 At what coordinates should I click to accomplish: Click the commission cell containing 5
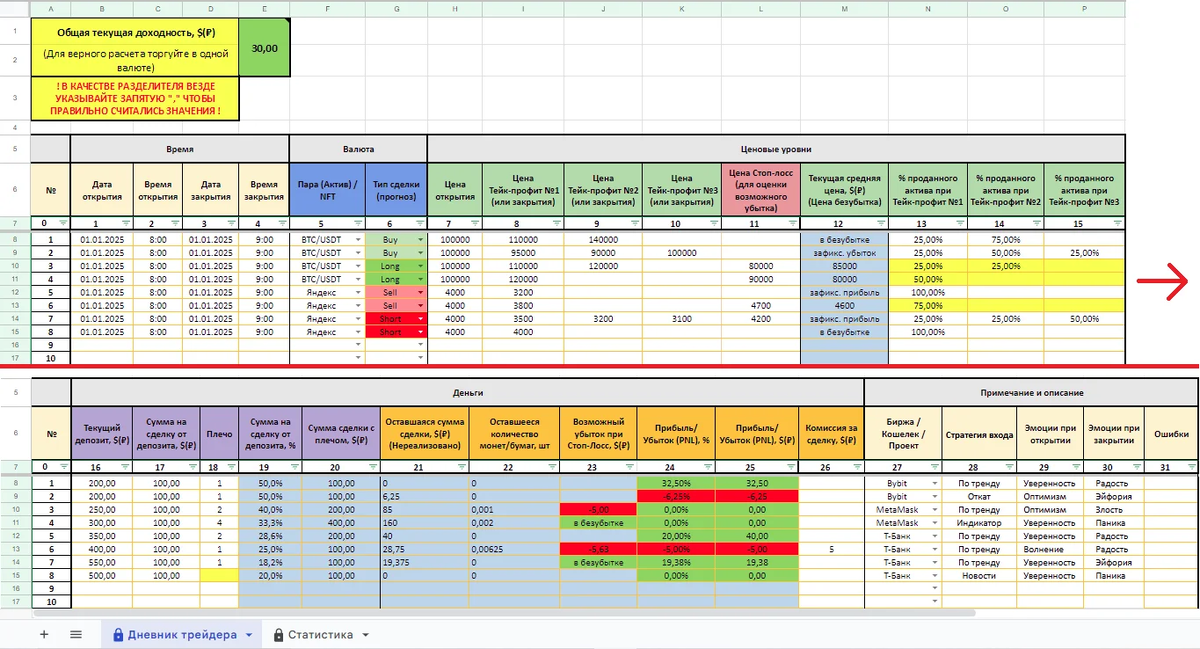point(830,549)
